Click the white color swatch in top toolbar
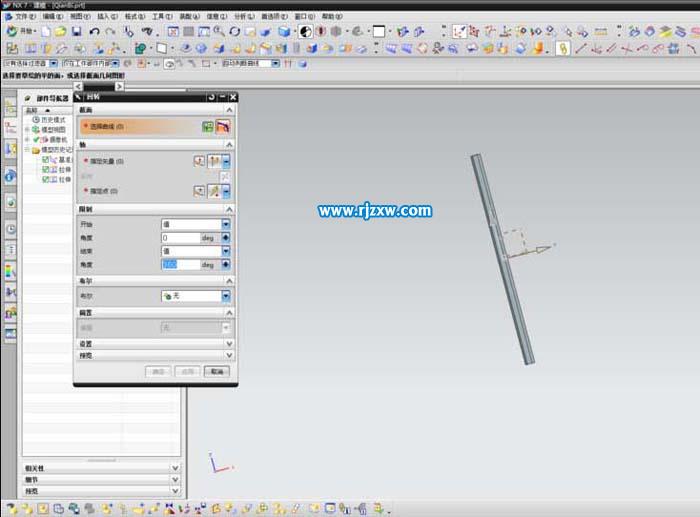The image size is (700, 517). pyautogui.click(x=379, y=32)
